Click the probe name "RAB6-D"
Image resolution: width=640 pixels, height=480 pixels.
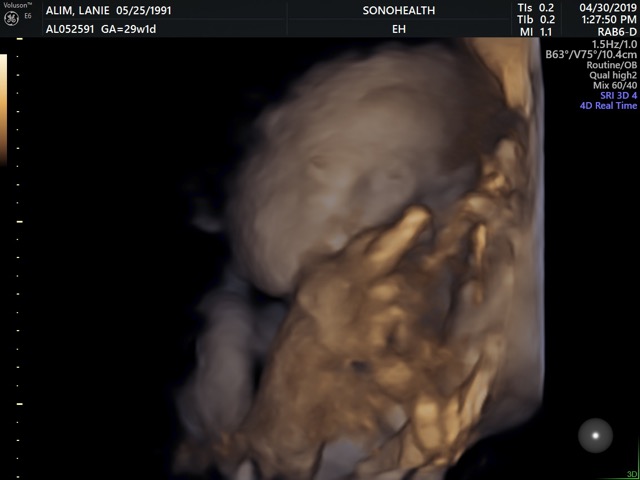tap(617, 32)
